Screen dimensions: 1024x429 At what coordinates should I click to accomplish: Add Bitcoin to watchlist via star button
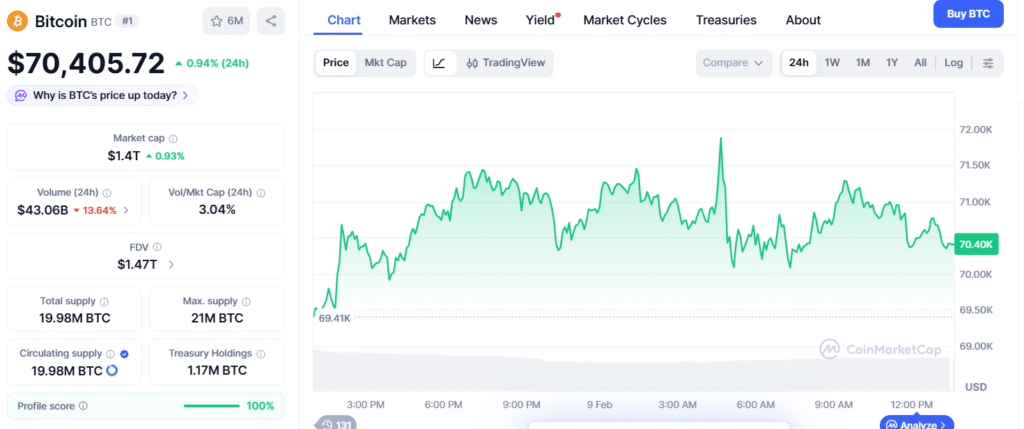pos(227,21)
